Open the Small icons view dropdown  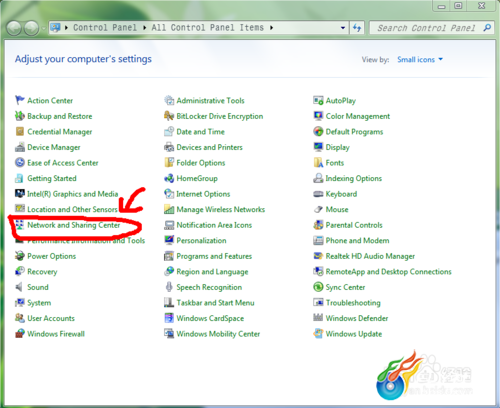click(420, 59)
